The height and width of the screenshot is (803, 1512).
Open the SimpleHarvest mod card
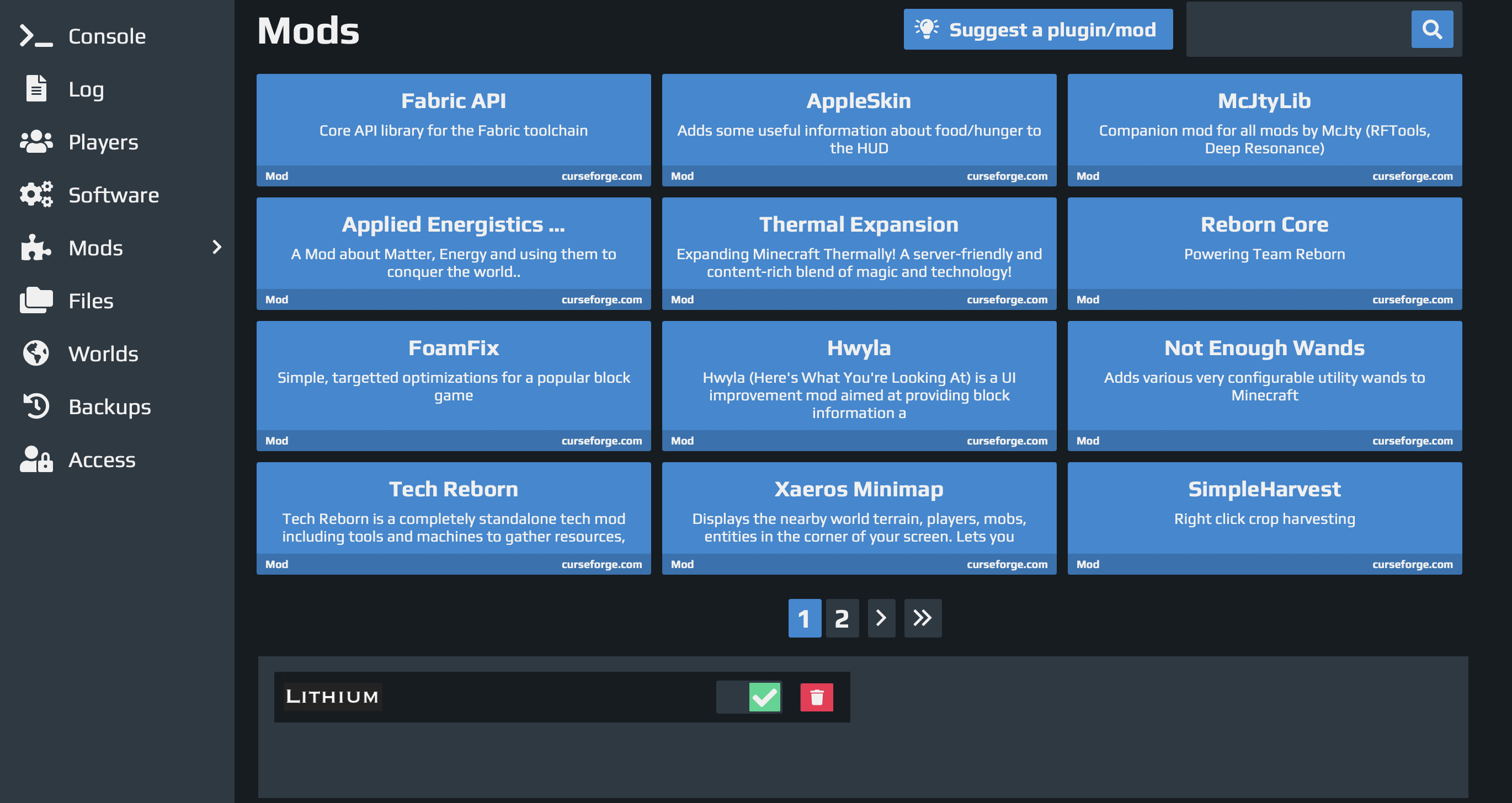click(1265, 518)
